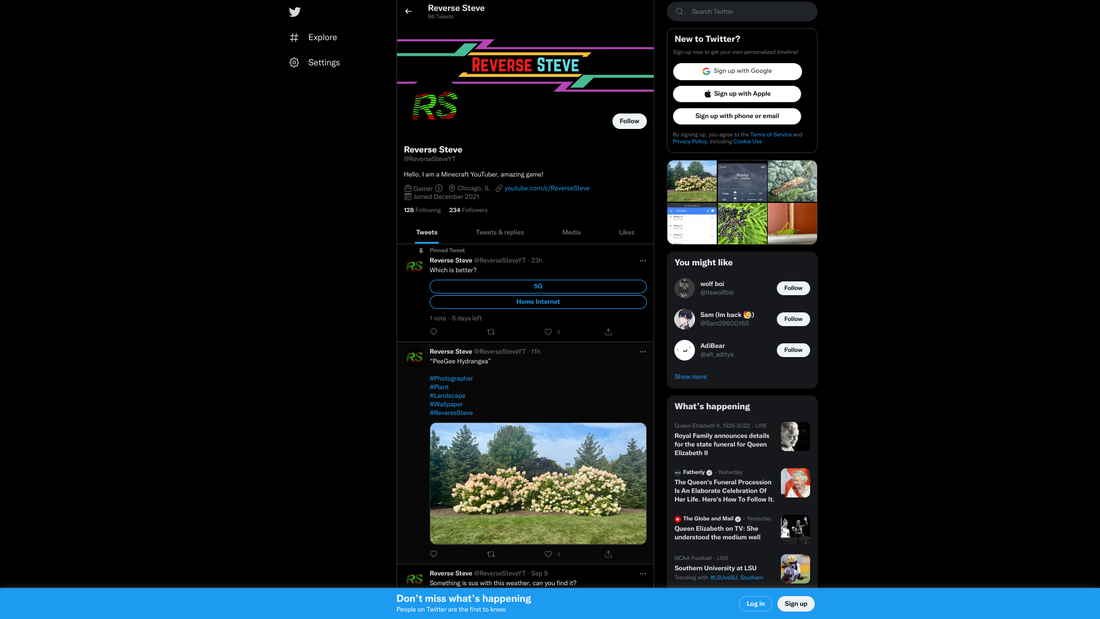Open more options on the Sep 9 tweet

tap(643, 574)
